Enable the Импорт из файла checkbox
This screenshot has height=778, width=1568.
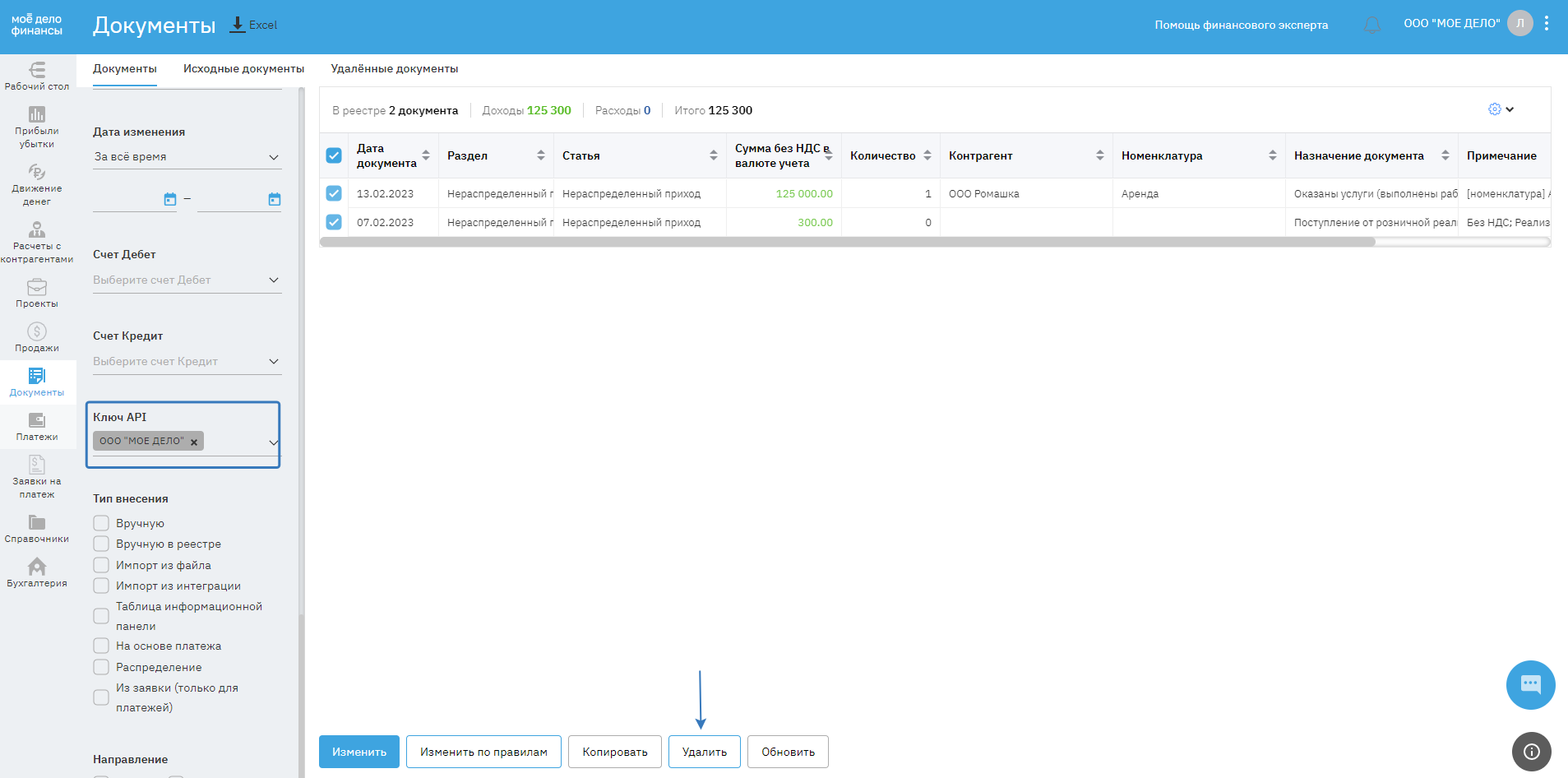(x=101, y=565)
